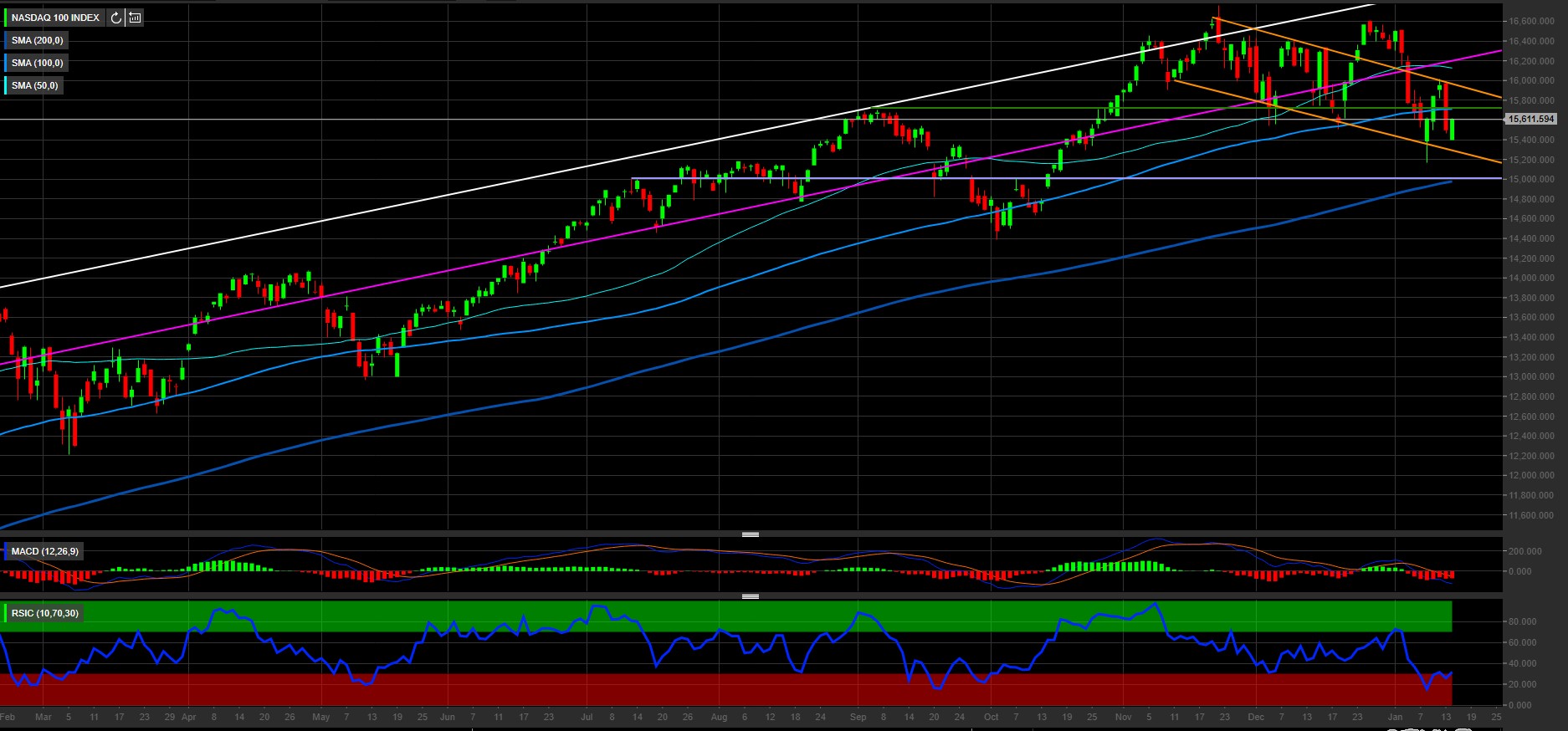1568x731 pixels.
Task: Click the Mar label on time axis
Action: [44, 717]
